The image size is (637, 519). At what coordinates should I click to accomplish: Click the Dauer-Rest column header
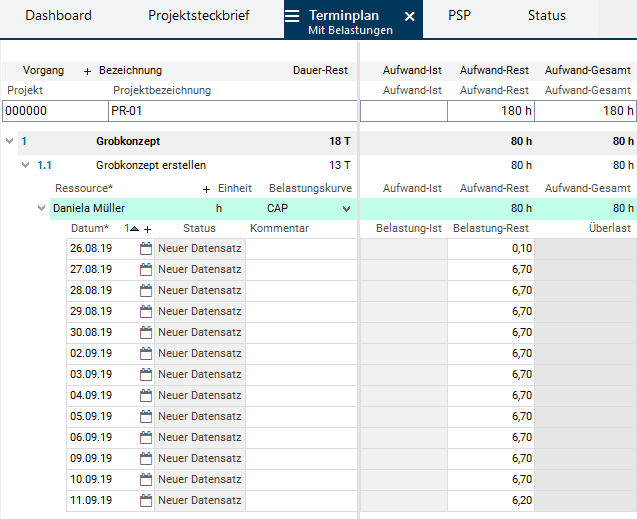(320, 70)
